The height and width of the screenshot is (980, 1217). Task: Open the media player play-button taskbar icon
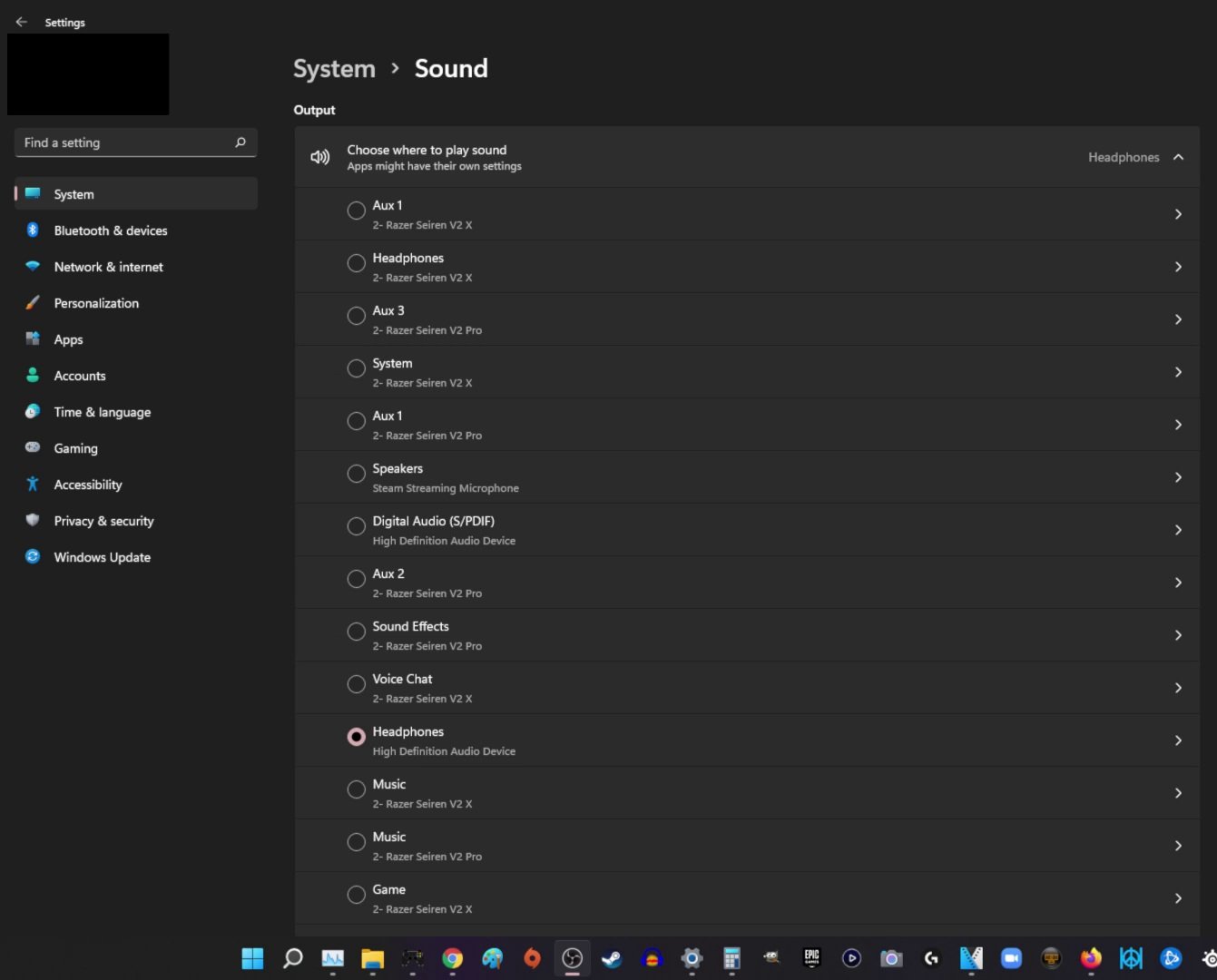click(x=851, y=958)
